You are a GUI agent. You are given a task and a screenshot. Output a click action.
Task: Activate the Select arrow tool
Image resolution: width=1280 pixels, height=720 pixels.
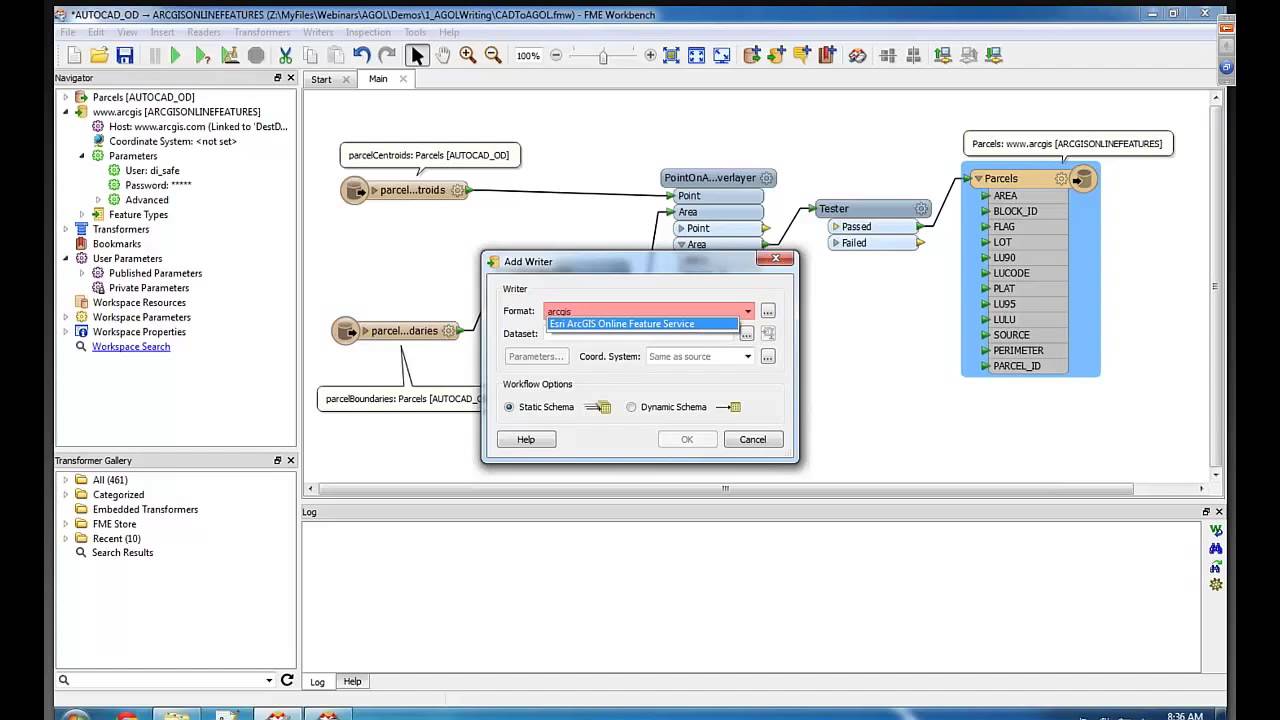click(418, 56)
